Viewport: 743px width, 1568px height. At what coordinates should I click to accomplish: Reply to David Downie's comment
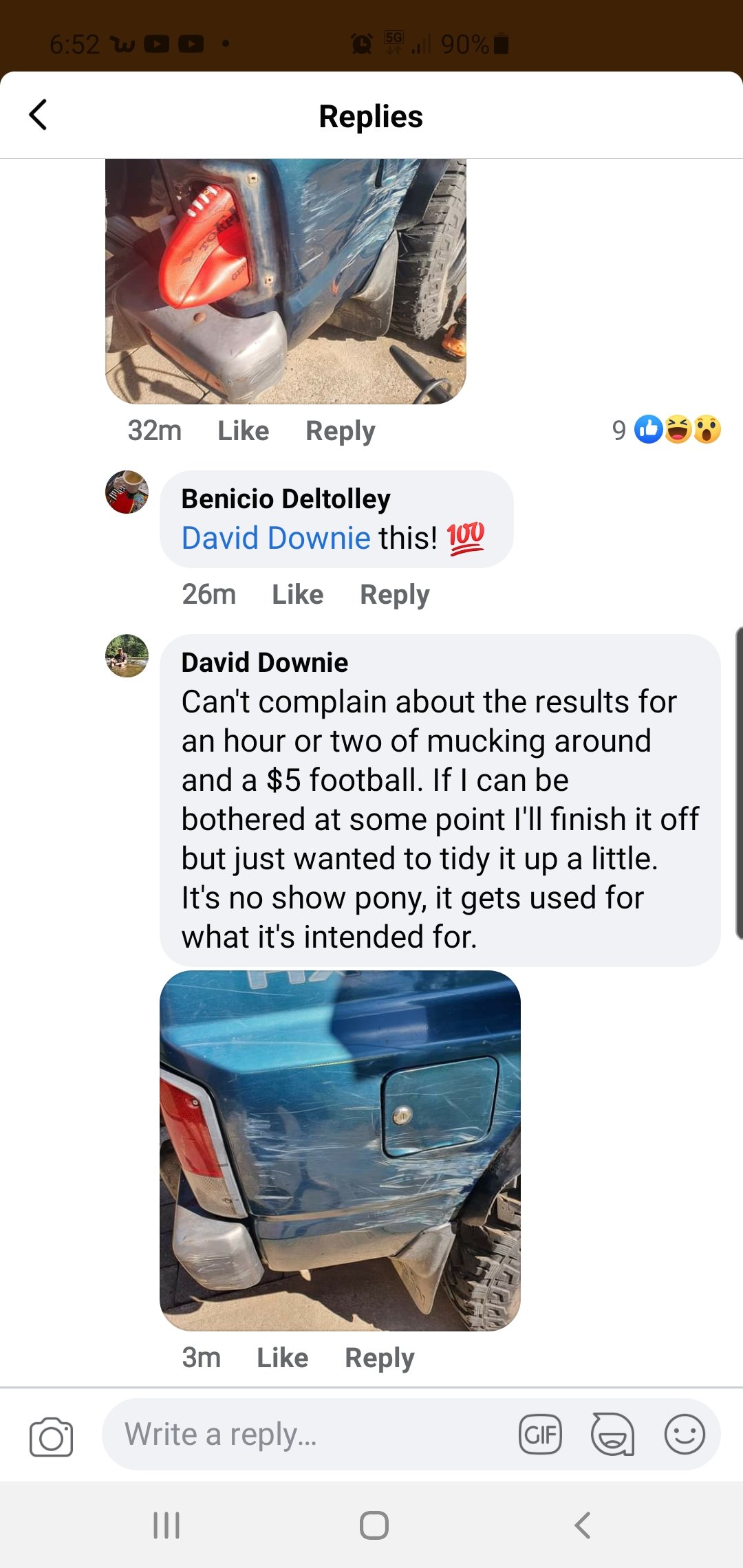380,1358
